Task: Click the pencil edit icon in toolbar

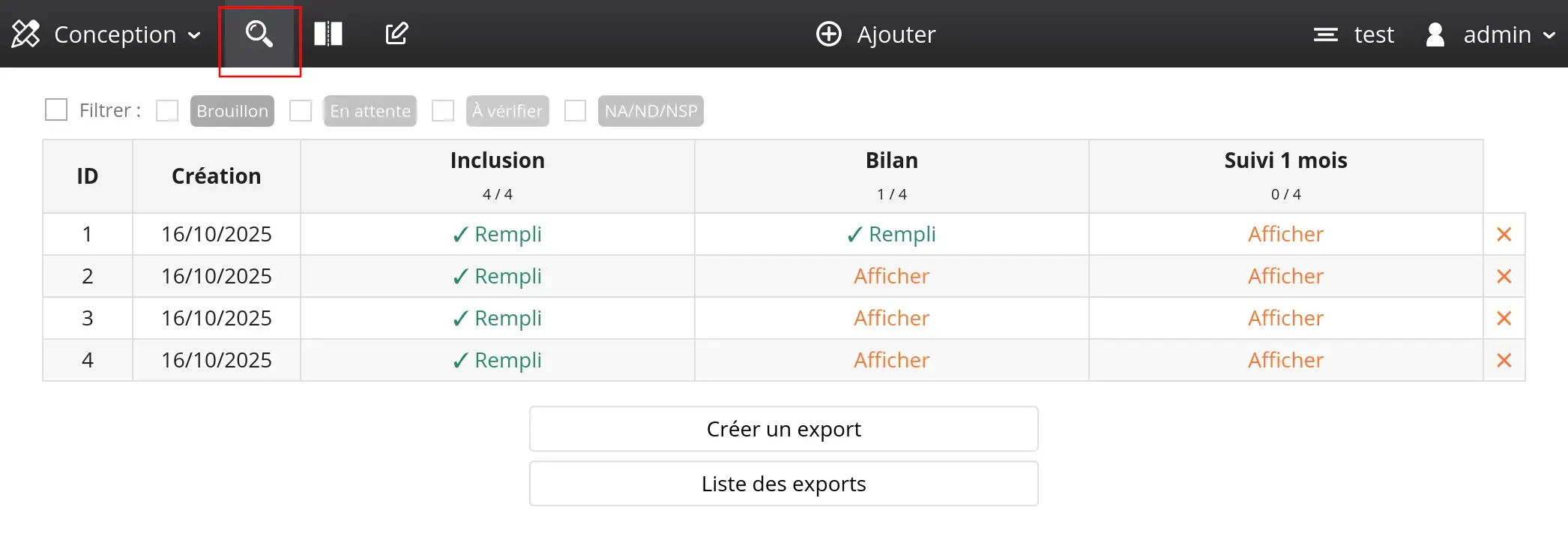Action: (x=396, y=34)
